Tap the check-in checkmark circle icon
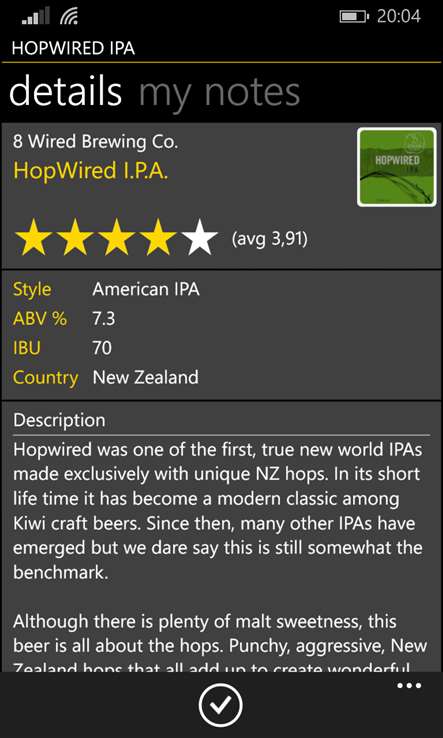 (x=220, y=705)
